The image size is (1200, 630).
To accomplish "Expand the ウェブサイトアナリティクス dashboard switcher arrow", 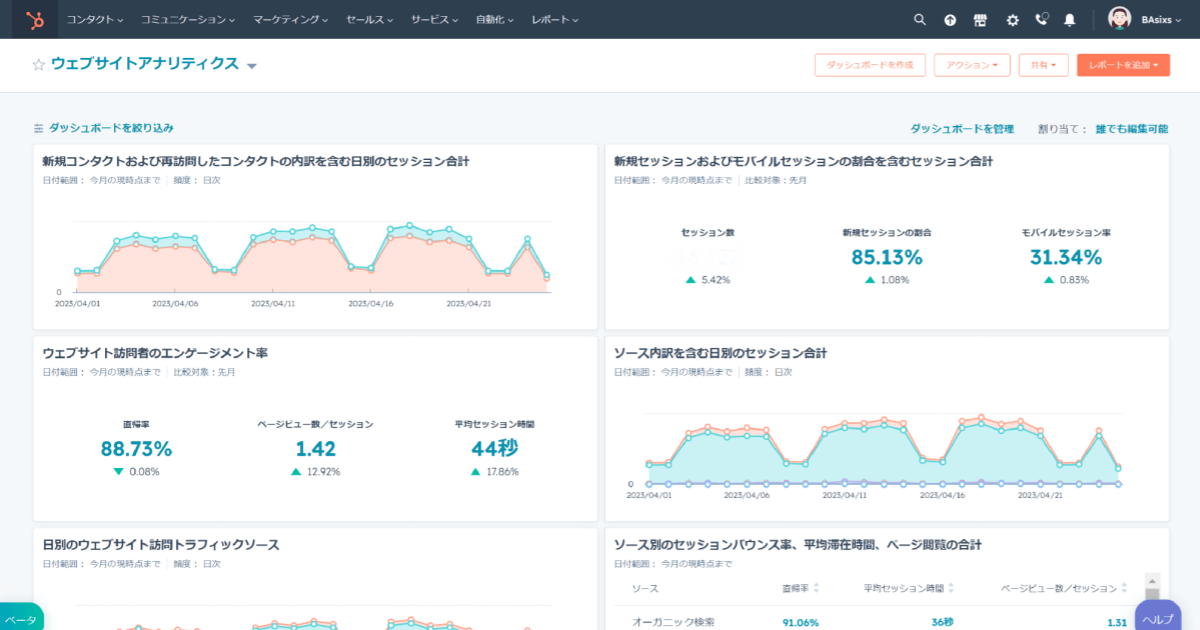I will click(252, 66).
